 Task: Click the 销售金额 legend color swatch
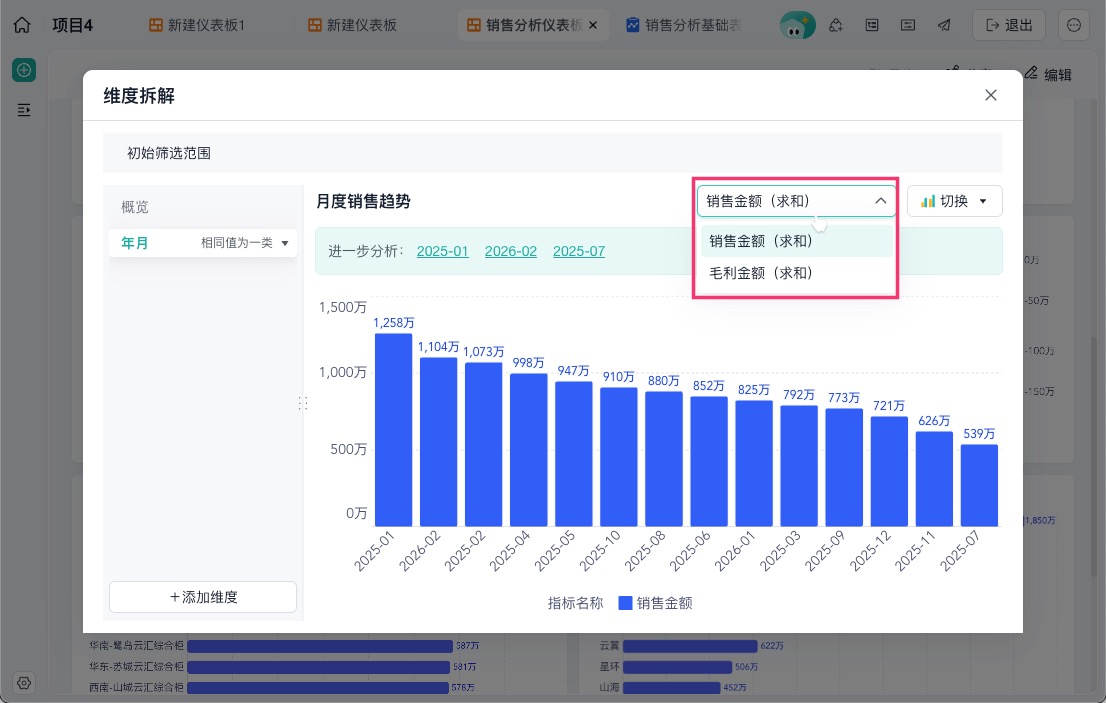(625, 603)
